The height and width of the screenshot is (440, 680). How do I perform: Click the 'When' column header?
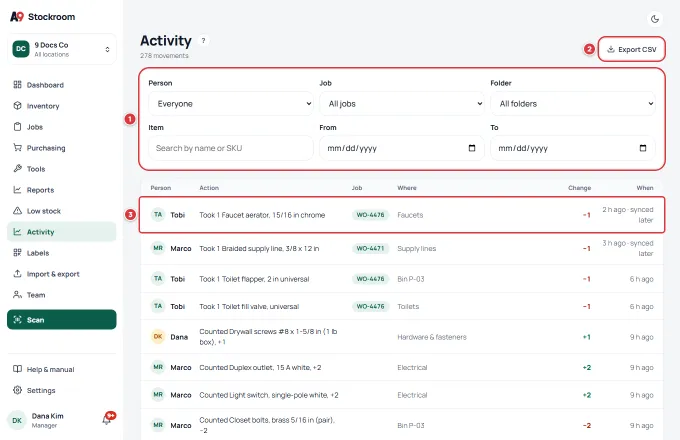coord(645,188)
